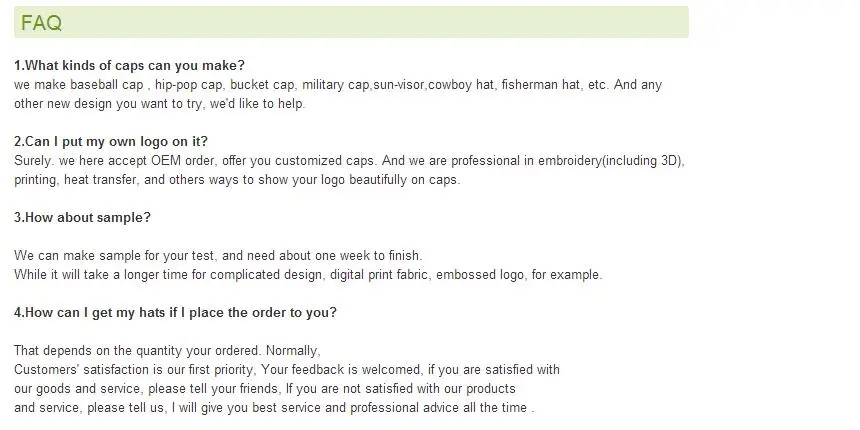Viewport: 860px width, 430px height.
Task: Click the question "What kinds of caps can you make?"
Action: [129, 66]
